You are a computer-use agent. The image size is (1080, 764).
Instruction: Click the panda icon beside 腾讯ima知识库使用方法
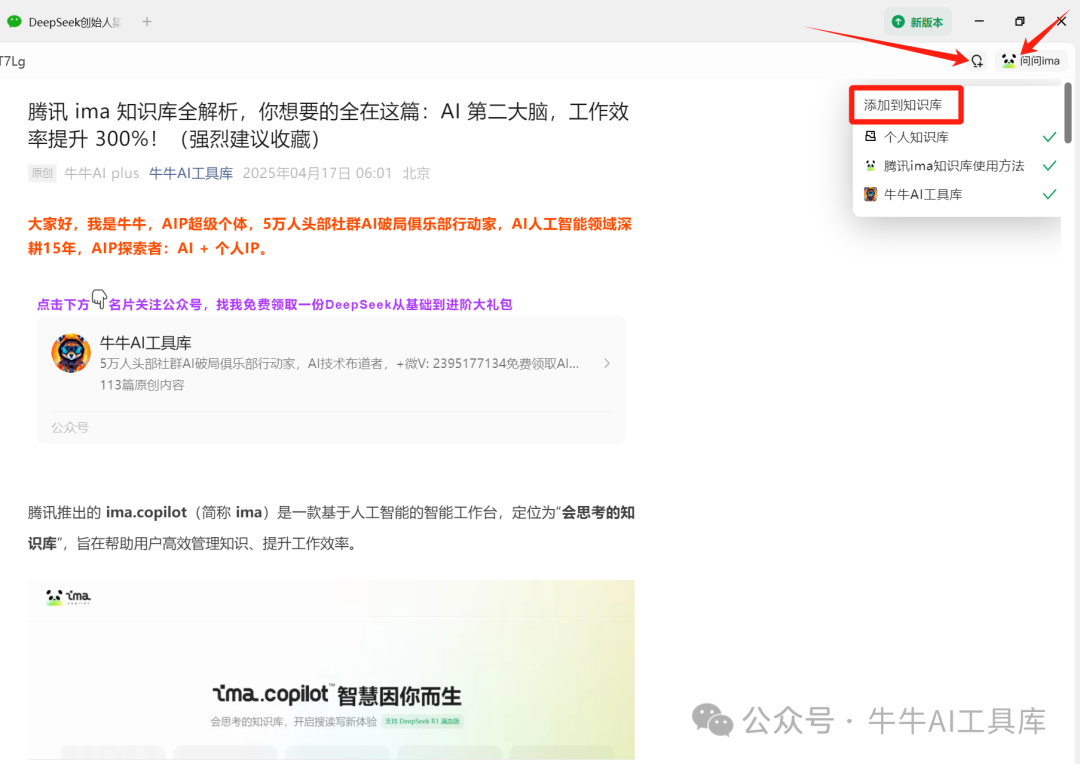(x=871, y=165)
